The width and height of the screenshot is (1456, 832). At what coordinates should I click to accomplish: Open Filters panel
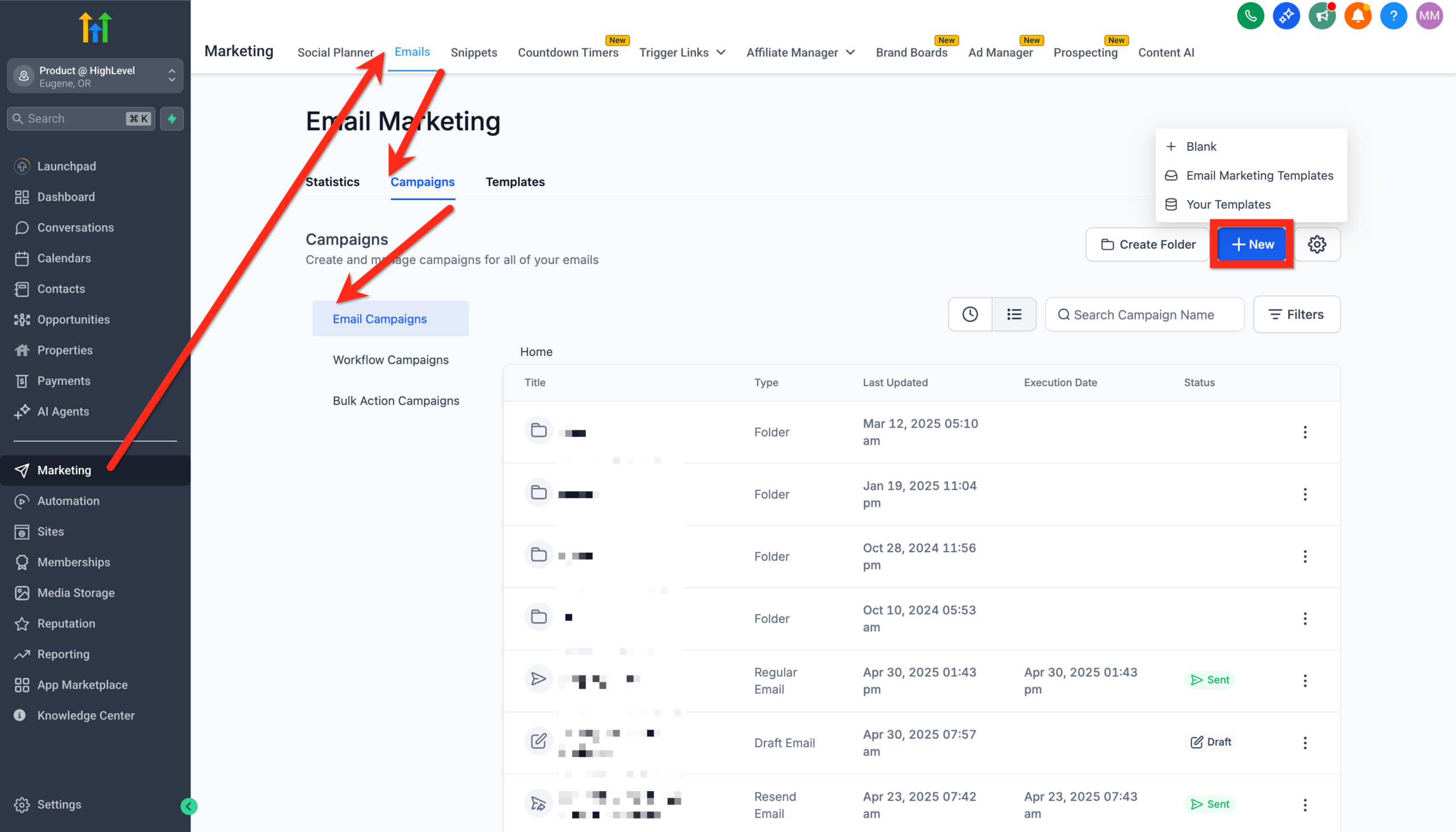1297,314
